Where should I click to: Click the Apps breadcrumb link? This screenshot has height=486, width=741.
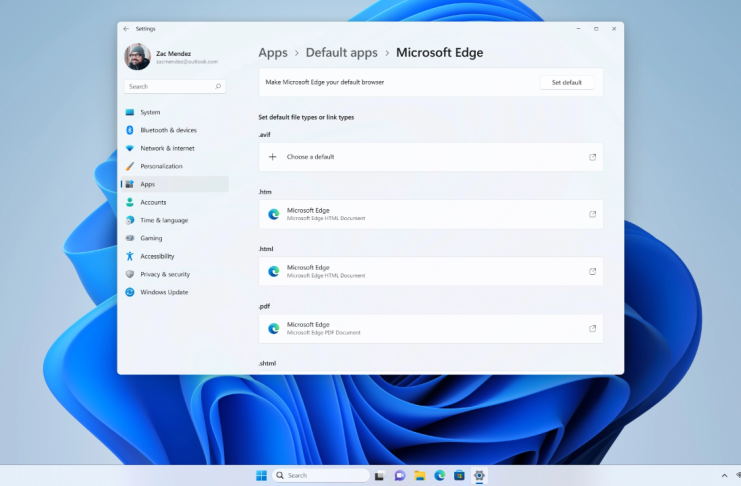point(273,52)
